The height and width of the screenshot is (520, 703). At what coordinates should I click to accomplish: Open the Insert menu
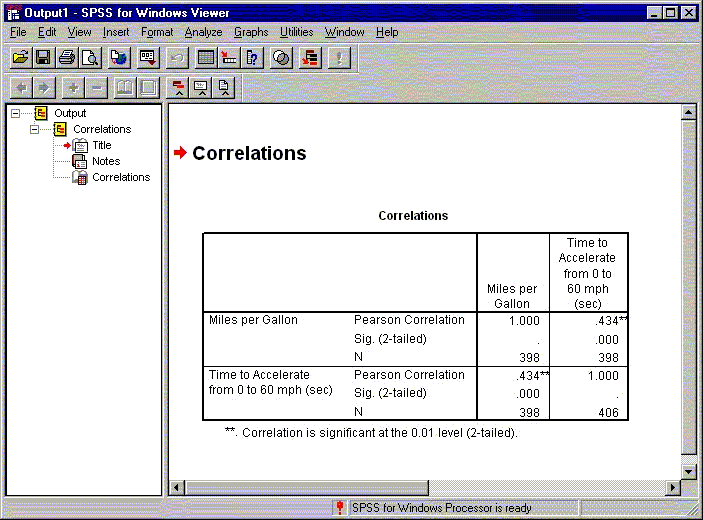tap(116, 32)
